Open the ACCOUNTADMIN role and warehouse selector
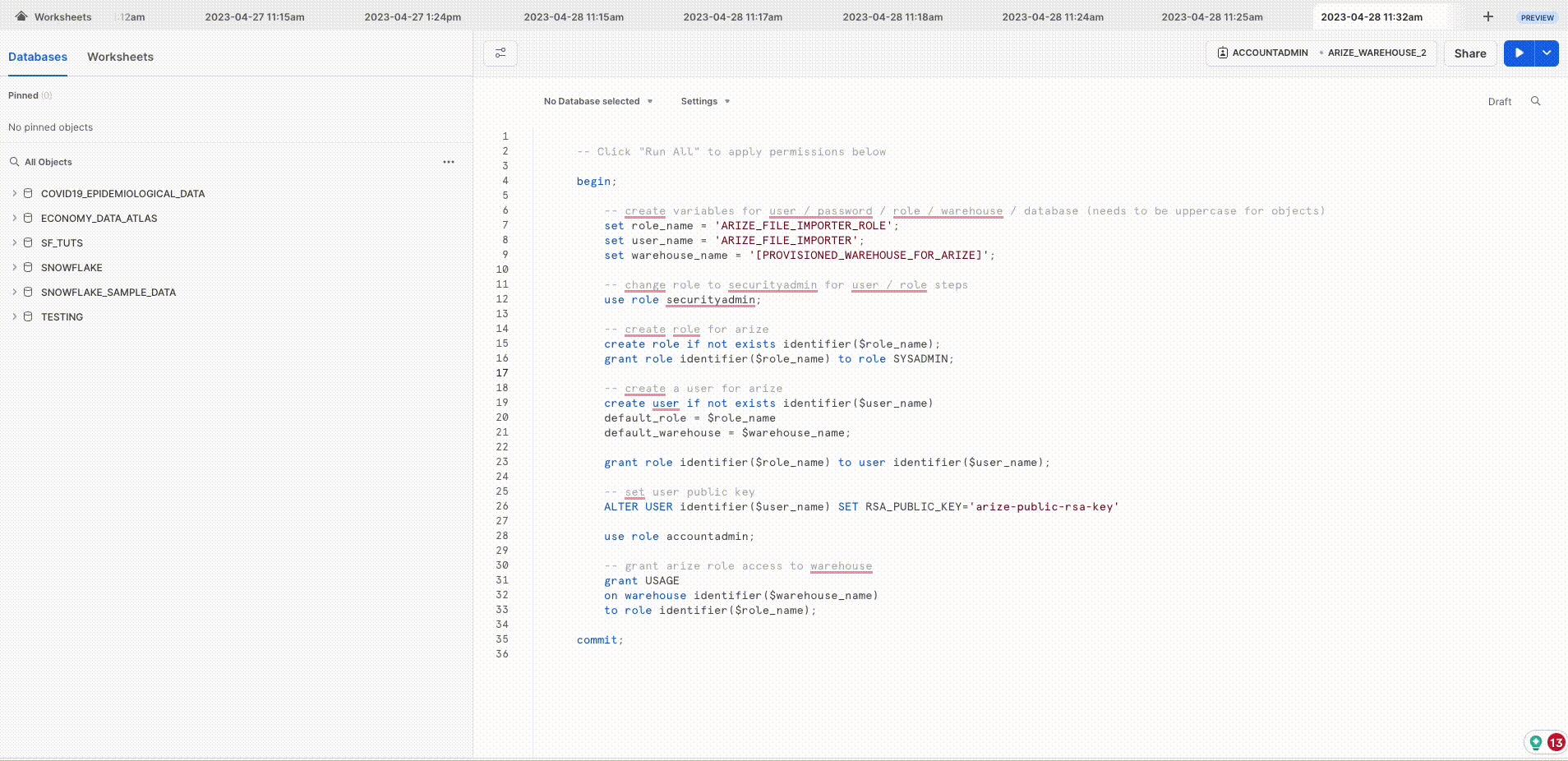This screenshot has height=761, width=1568. coord(1321,53)
